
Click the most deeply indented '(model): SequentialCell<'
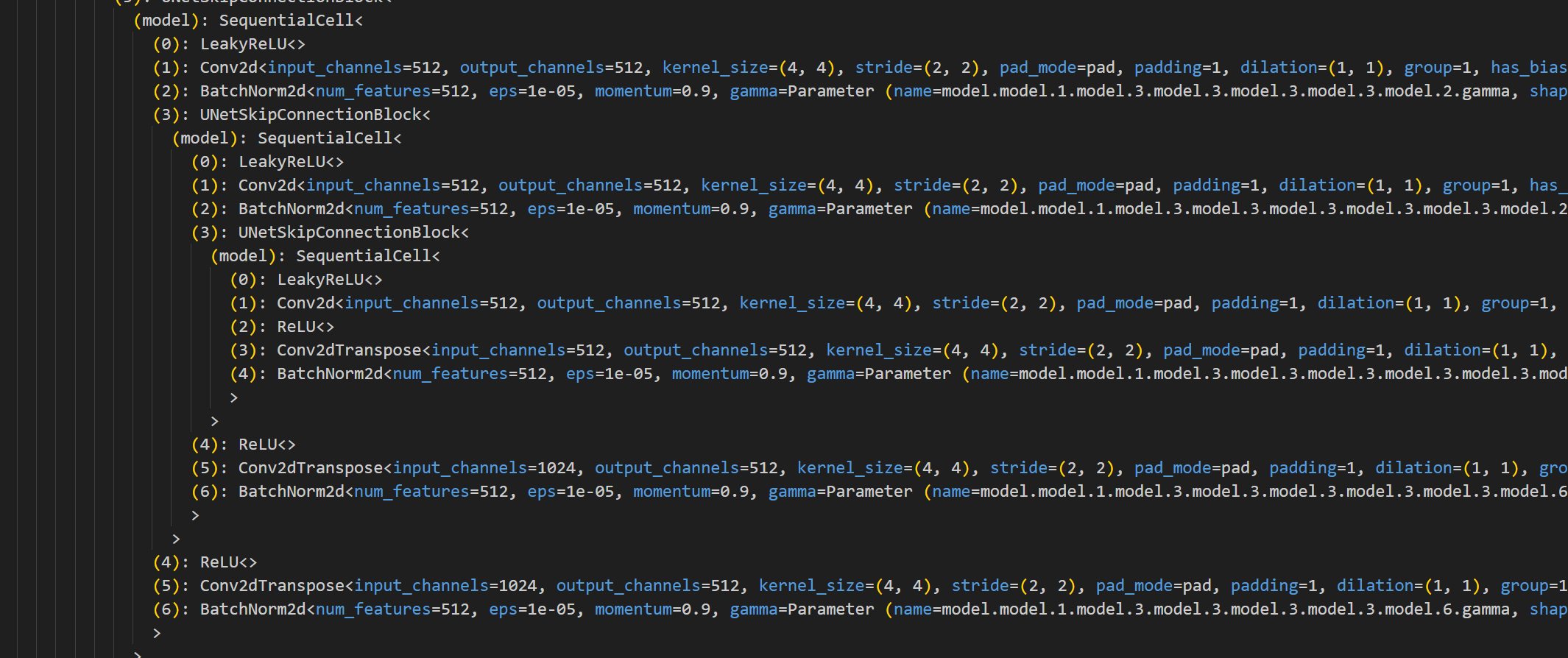click(325, 255)
